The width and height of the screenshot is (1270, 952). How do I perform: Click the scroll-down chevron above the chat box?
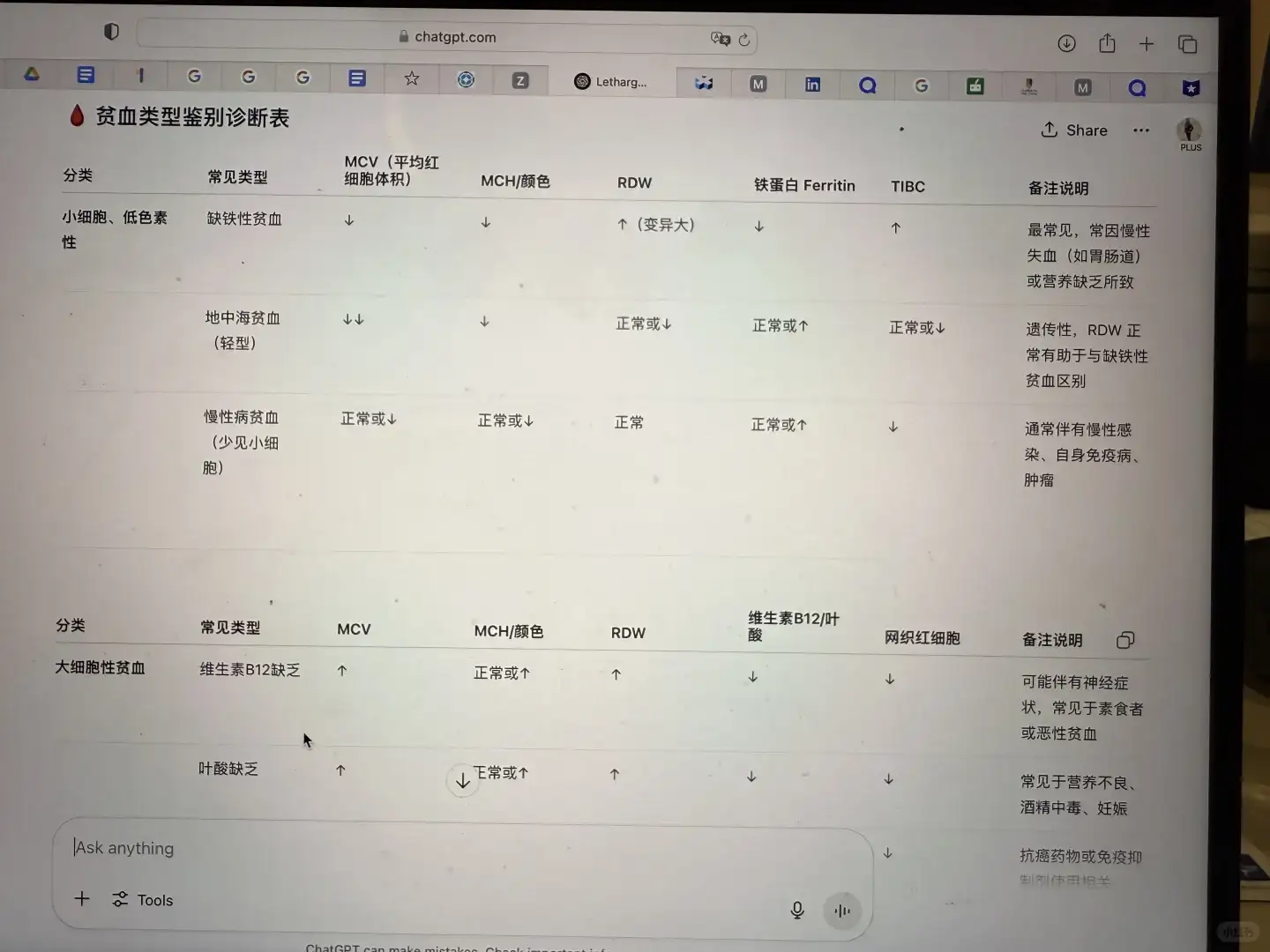462,780
